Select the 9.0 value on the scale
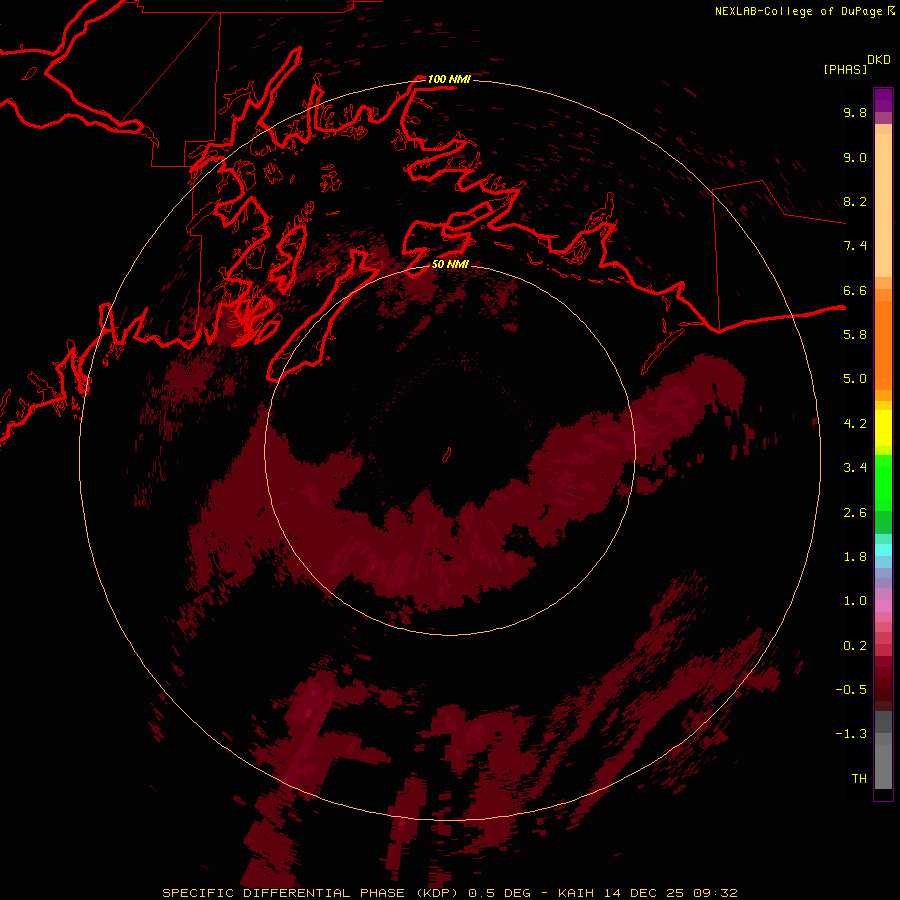 (x=855, y=157)
